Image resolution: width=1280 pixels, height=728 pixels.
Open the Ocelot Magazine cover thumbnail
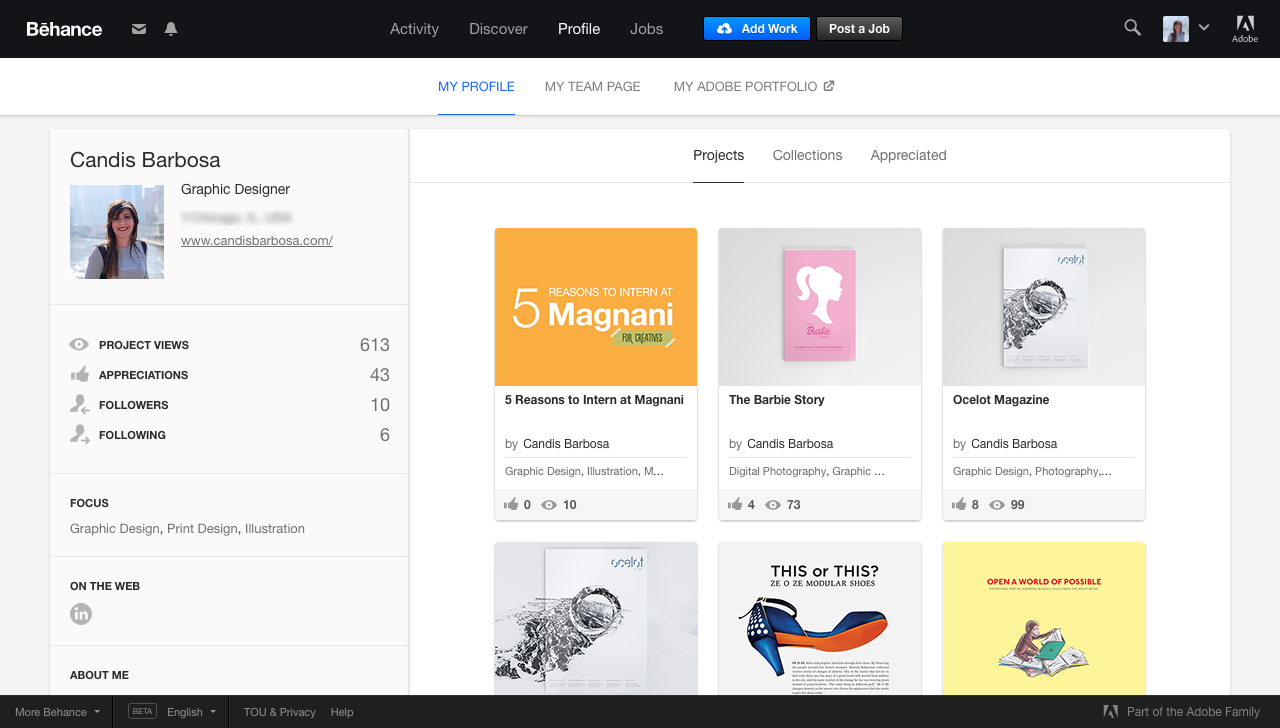(x=1044, y=307)
